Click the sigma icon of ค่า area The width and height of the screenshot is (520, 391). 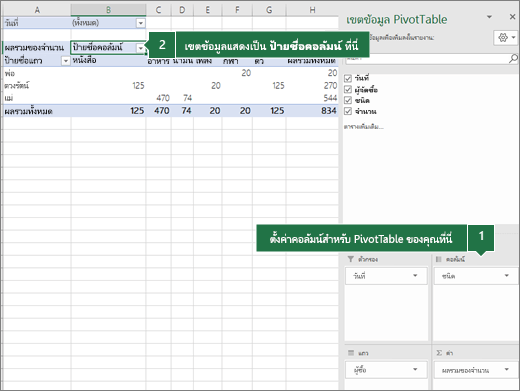(x=439, y=353)
